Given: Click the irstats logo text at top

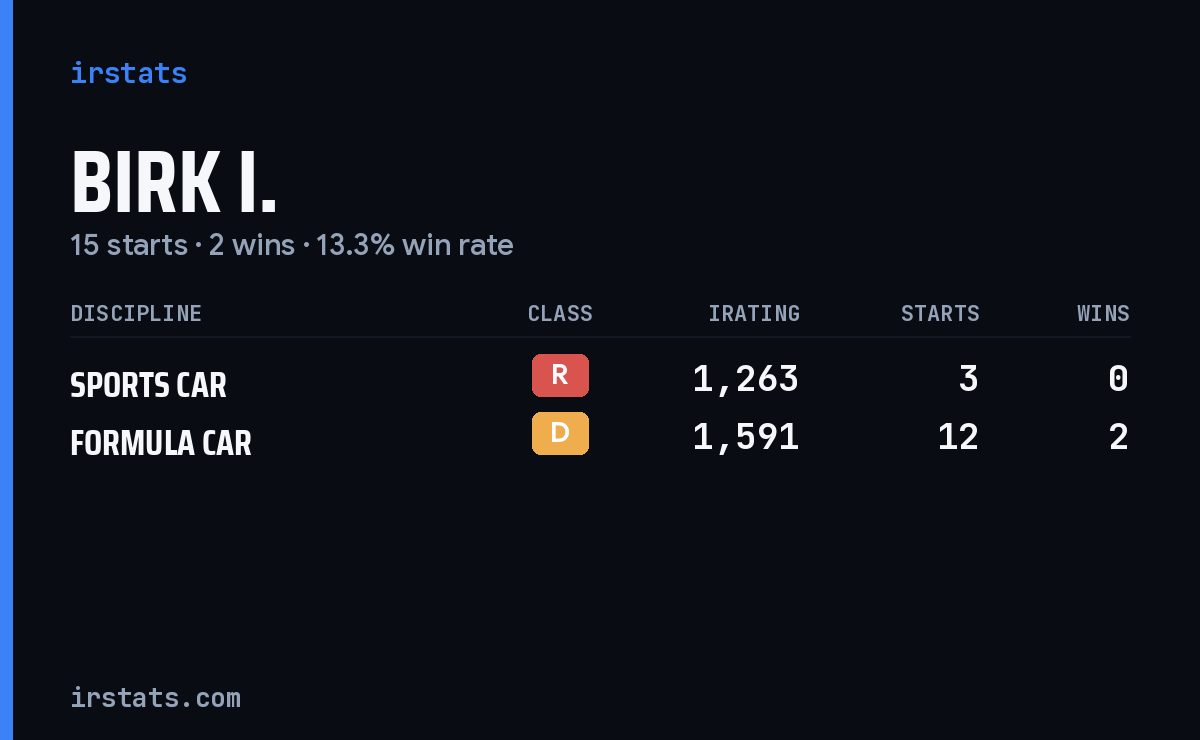Looking at the screenshot, I should click(128, 73).
